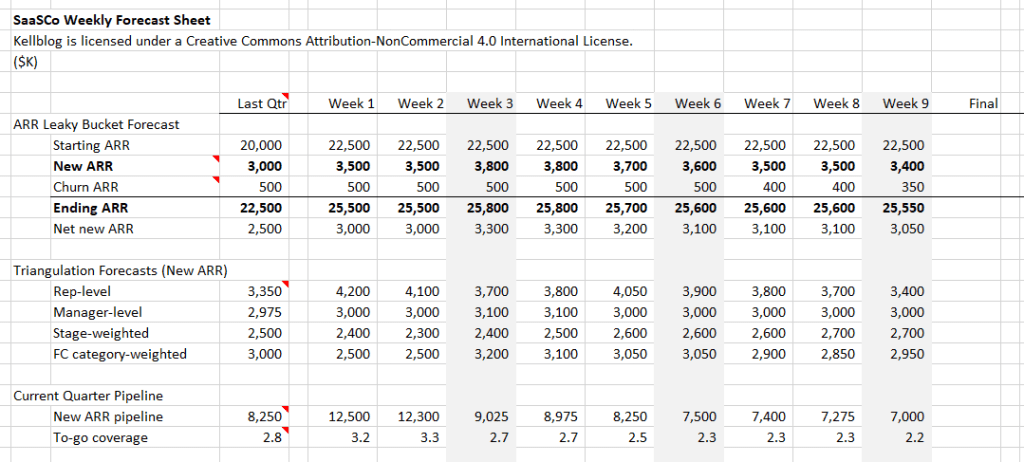The width and height of the screenshot is (1024, 462).
Task: Click Week 5 New ARR value 3,700
Action: coord(629,166)
